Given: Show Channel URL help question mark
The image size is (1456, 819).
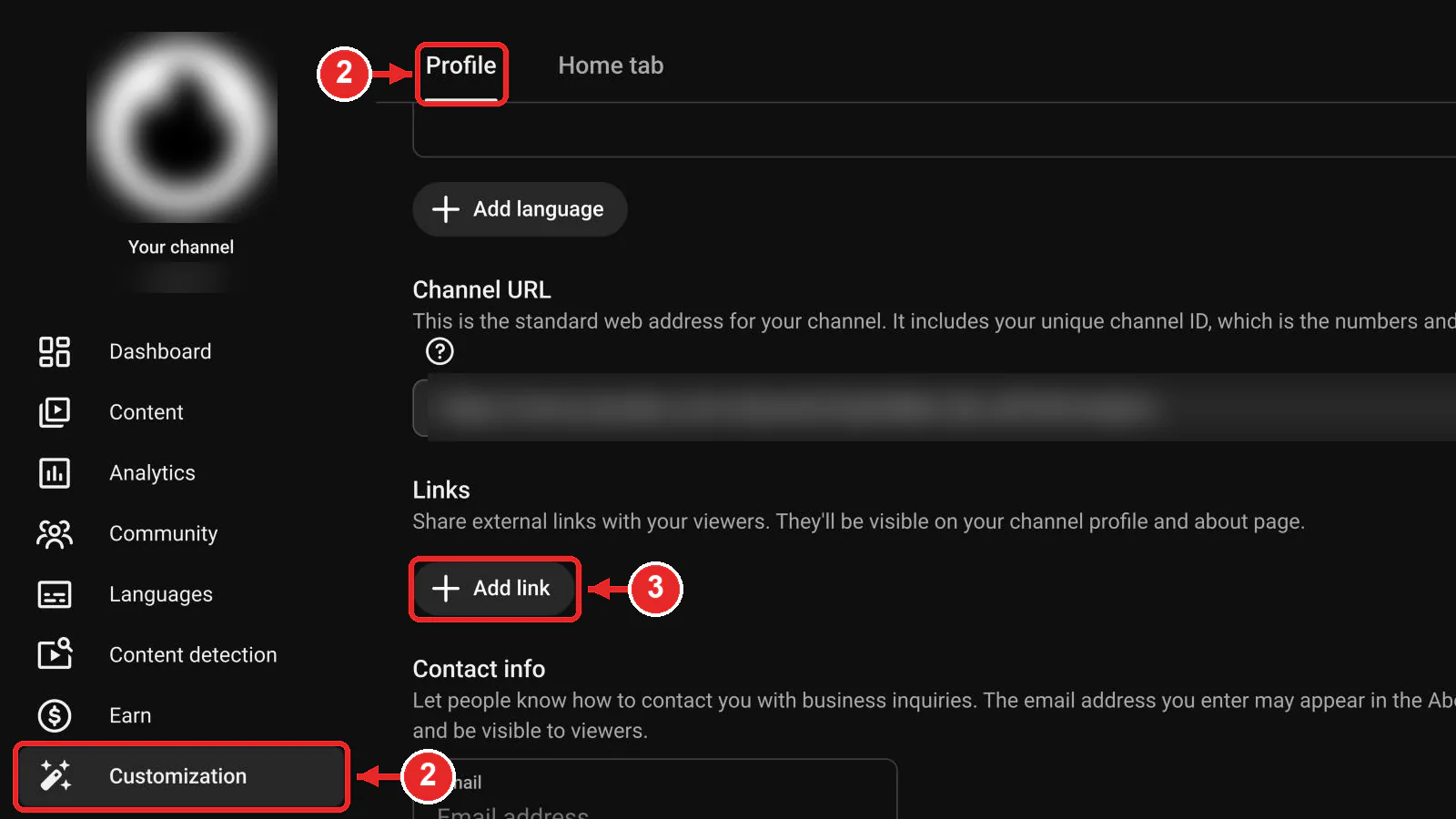Looking at the screenshot, I should 440,351.
